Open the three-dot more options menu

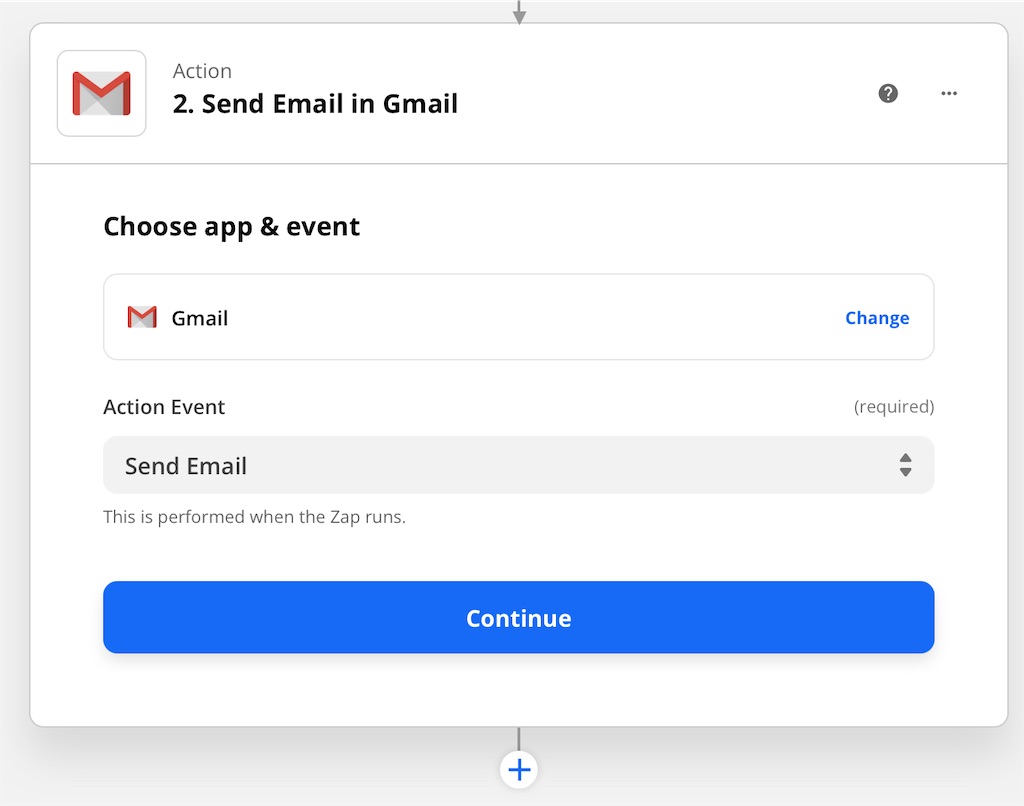click(949, 93)
